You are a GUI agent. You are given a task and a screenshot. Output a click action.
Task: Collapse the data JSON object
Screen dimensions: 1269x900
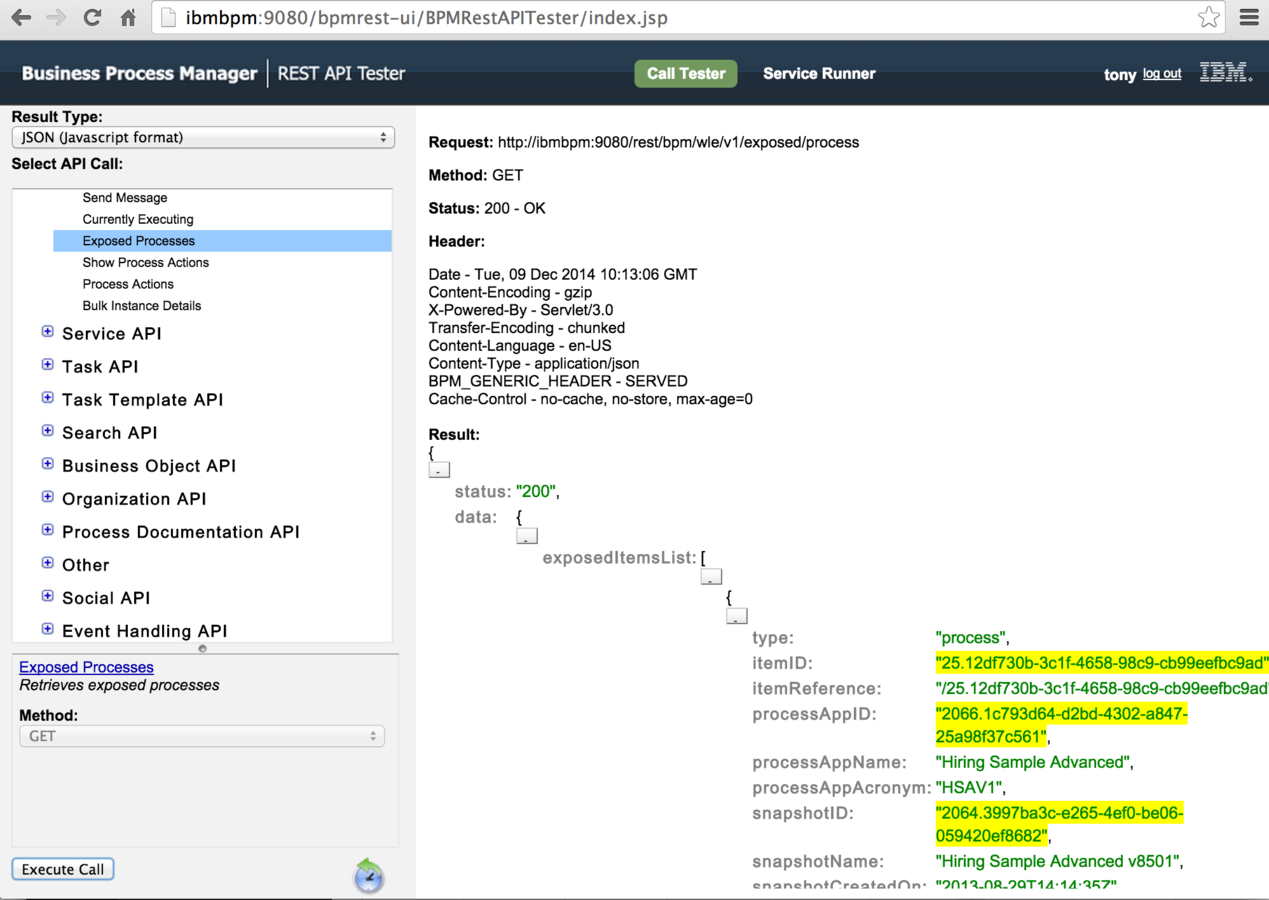tap(527, 536)
